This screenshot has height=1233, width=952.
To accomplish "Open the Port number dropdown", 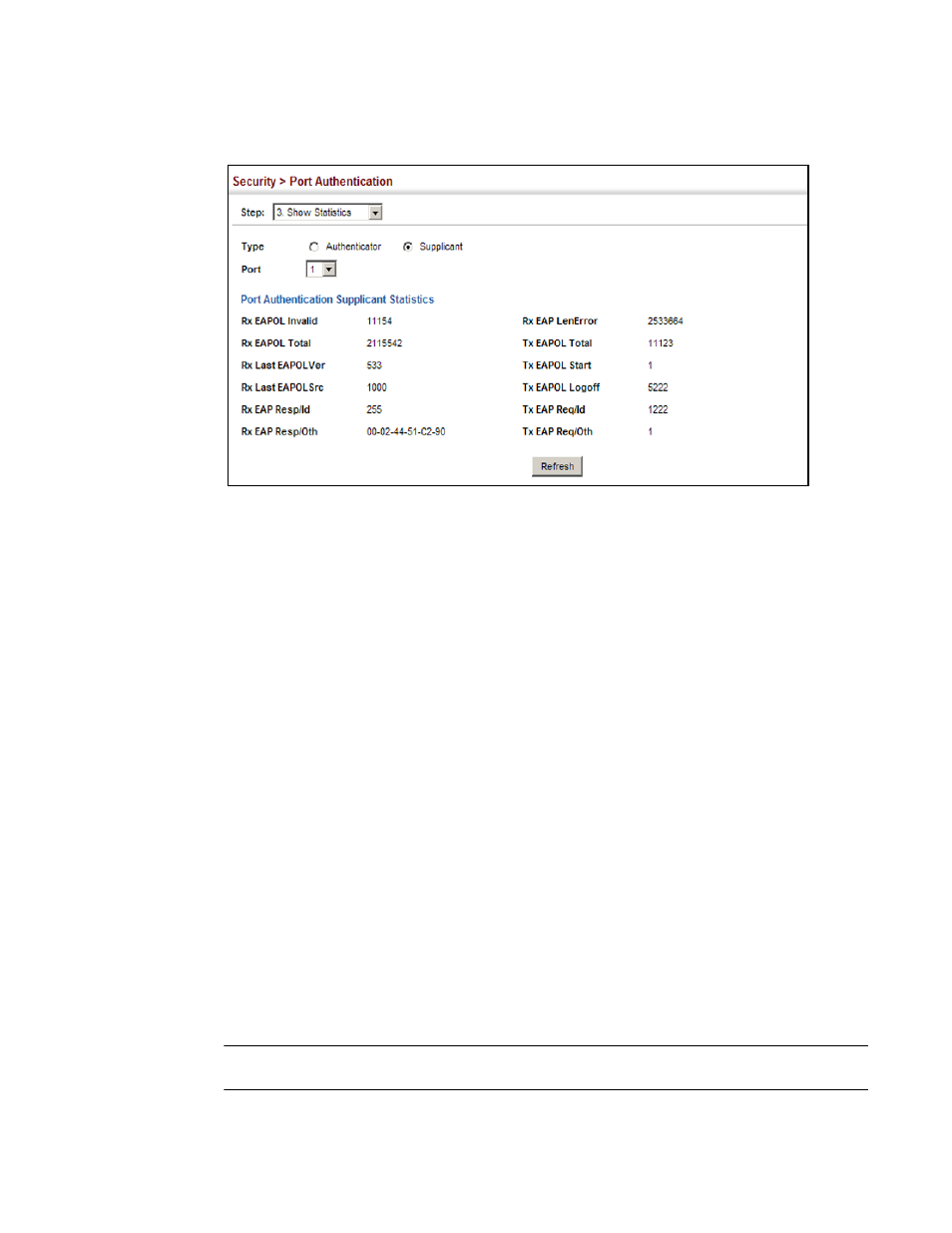I will click(321, 270).
